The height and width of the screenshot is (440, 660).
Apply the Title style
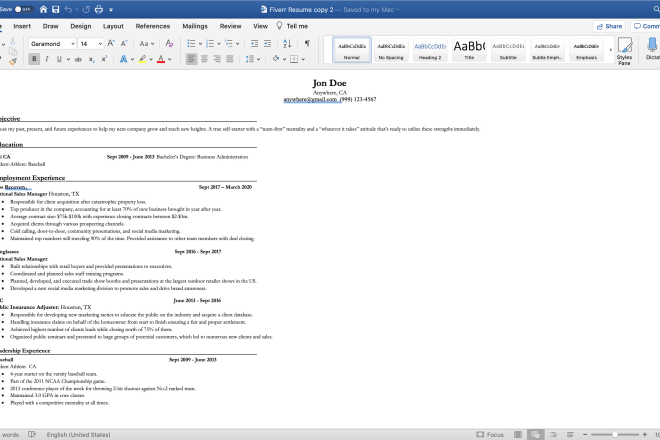point(469,50)
